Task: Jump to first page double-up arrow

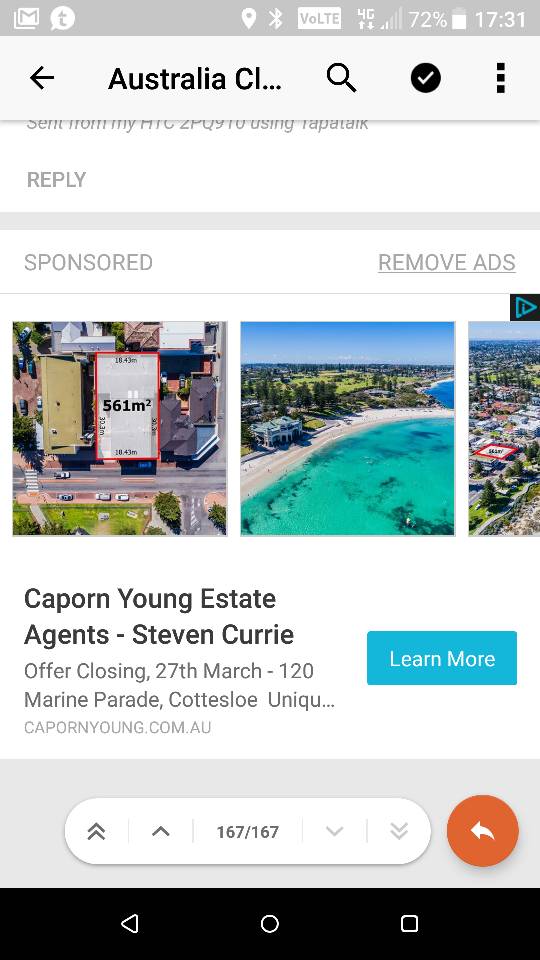Action: click(x=96, y=831)
